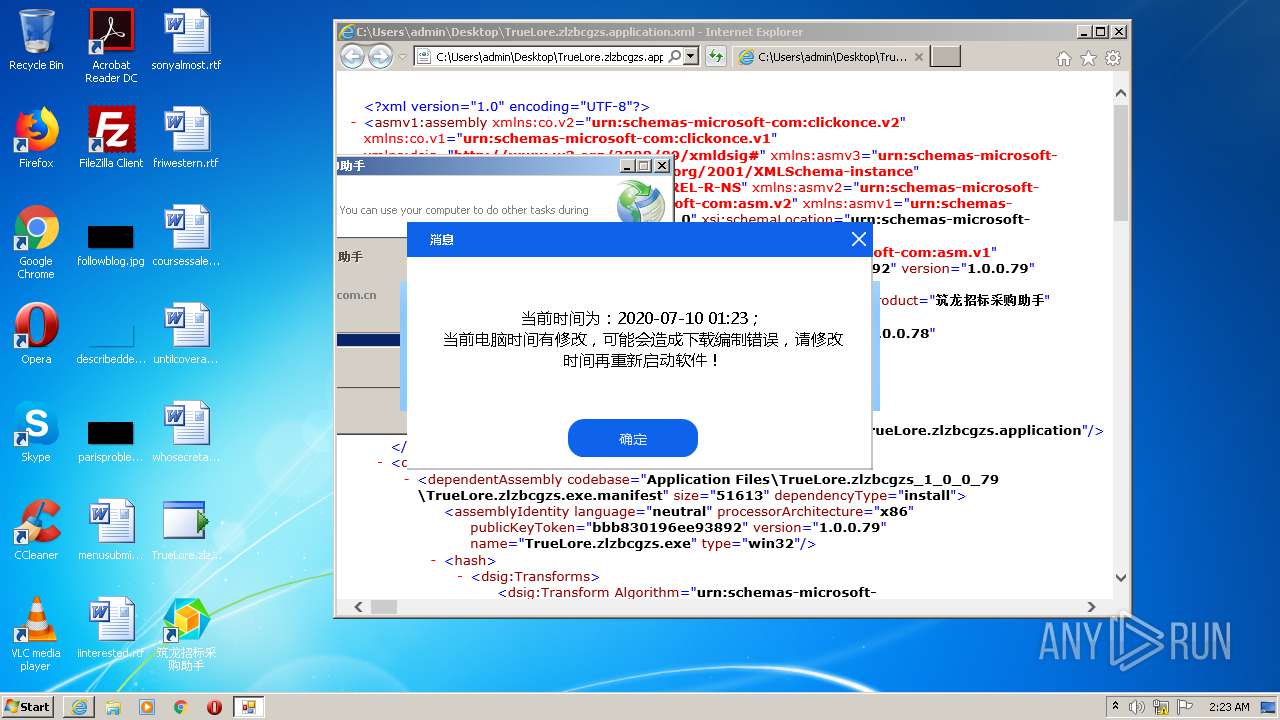
Task: Open the address bar autocomplete dropdown
Action: pyautogui.click(x=691, y=57)
